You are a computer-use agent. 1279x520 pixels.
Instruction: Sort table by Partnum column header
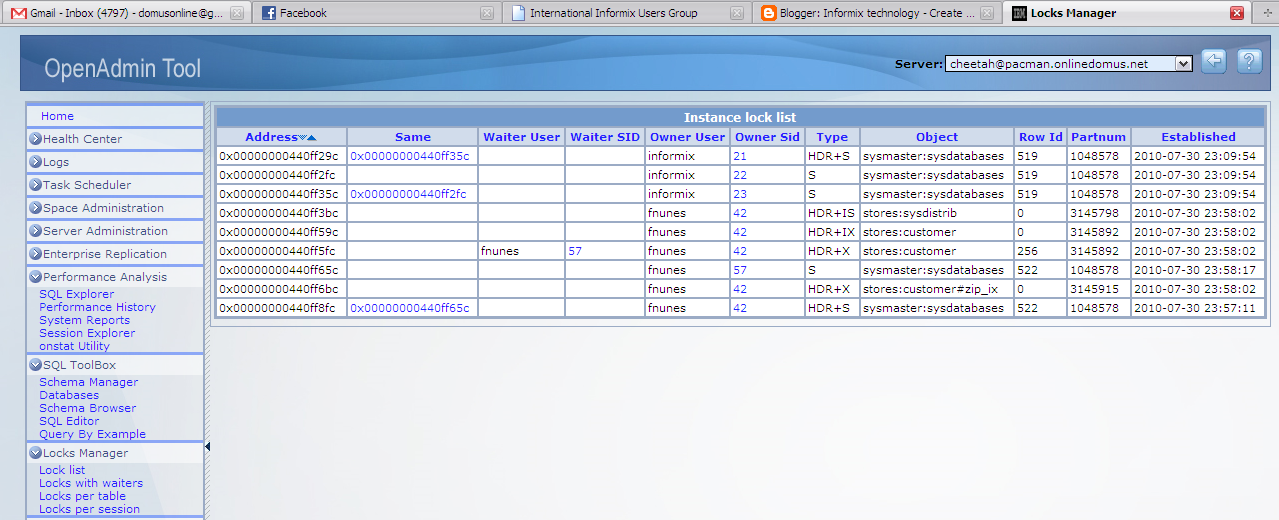1098,137
